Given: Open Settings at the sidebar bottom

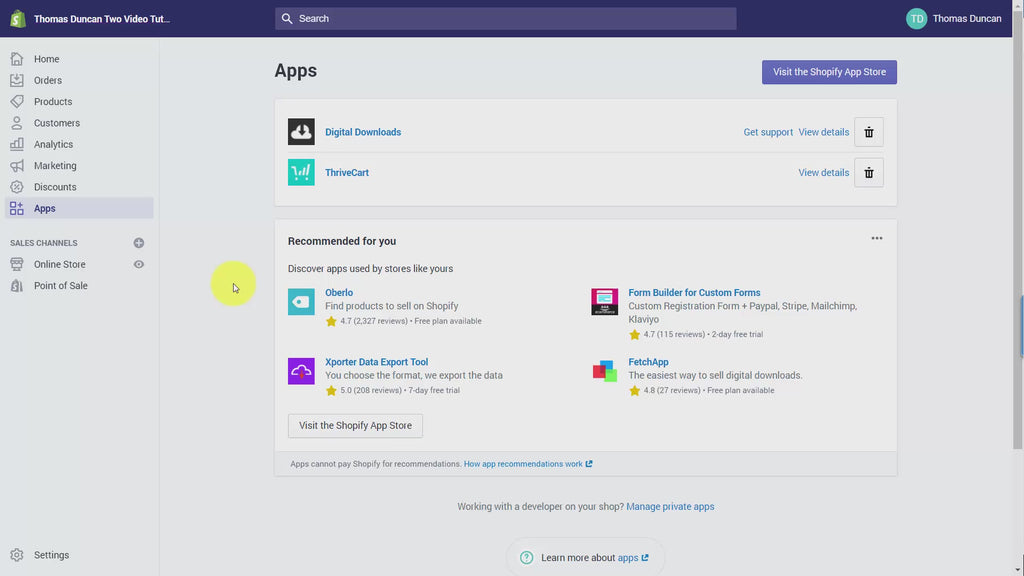Looking at the screenshot, I should (x=52, y=555).
